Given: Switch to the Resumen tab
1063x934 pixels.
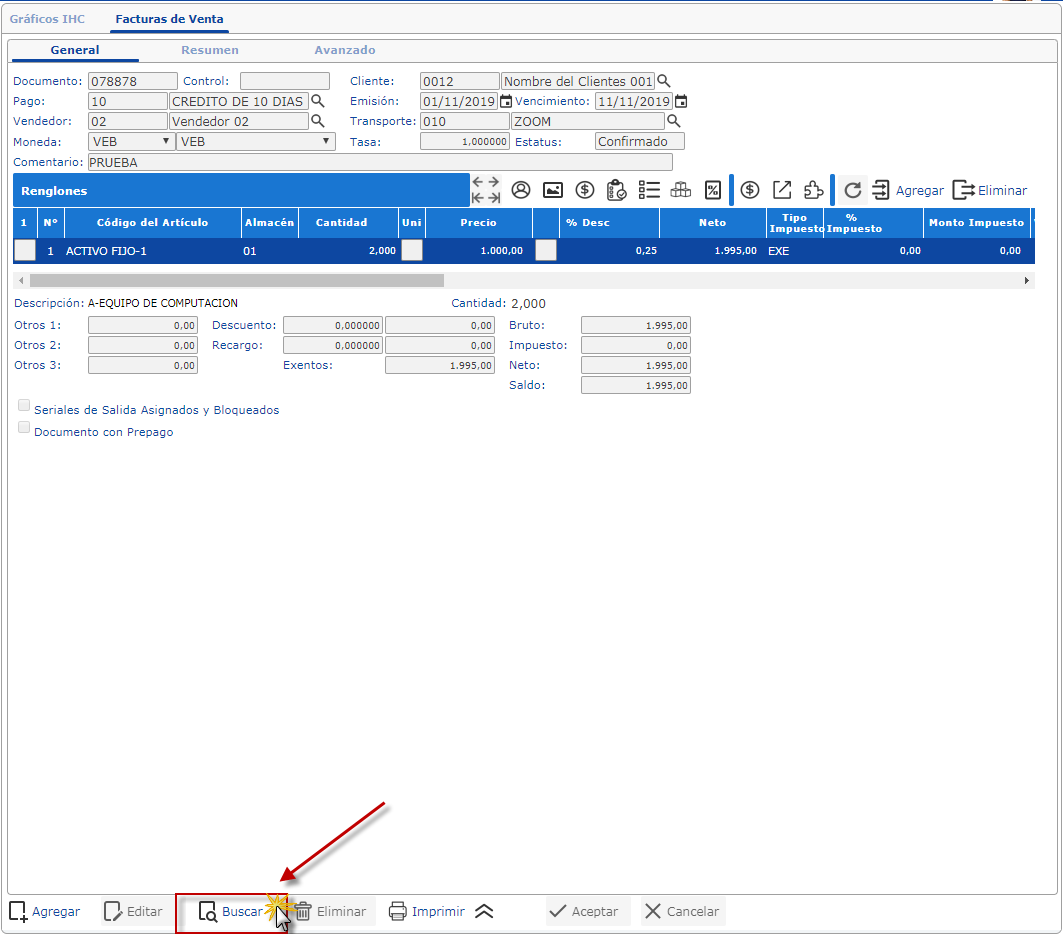Looking at the screenshot, I should [x=209, y=50].
